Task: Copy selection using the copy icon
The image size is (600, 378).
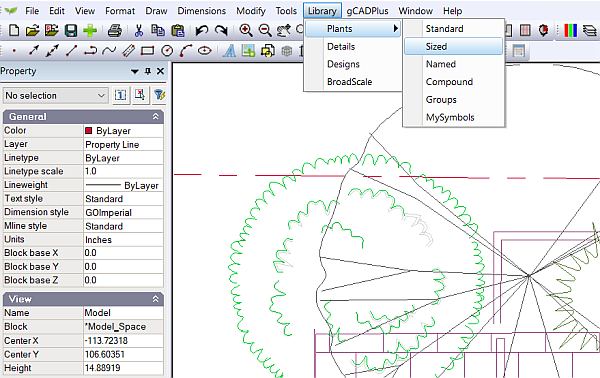Action: [158, 30]
